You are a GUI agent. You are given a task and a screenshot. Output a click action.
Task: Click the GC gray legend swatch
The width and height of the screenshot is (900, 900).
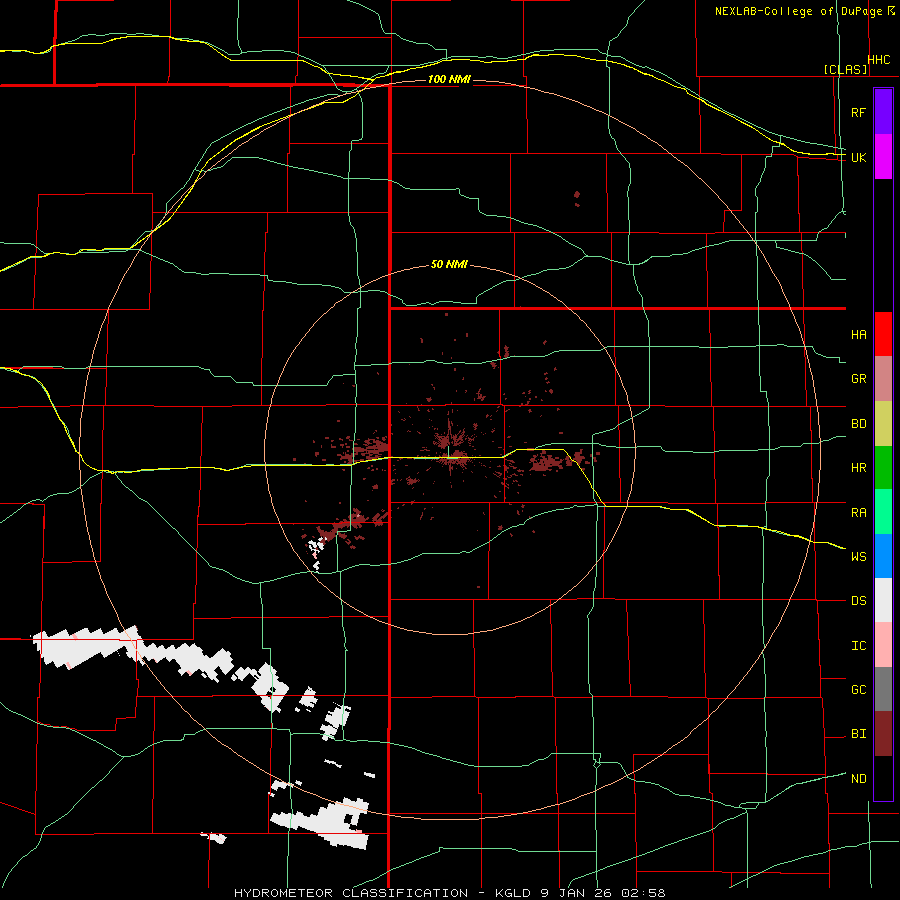point(883,689)
